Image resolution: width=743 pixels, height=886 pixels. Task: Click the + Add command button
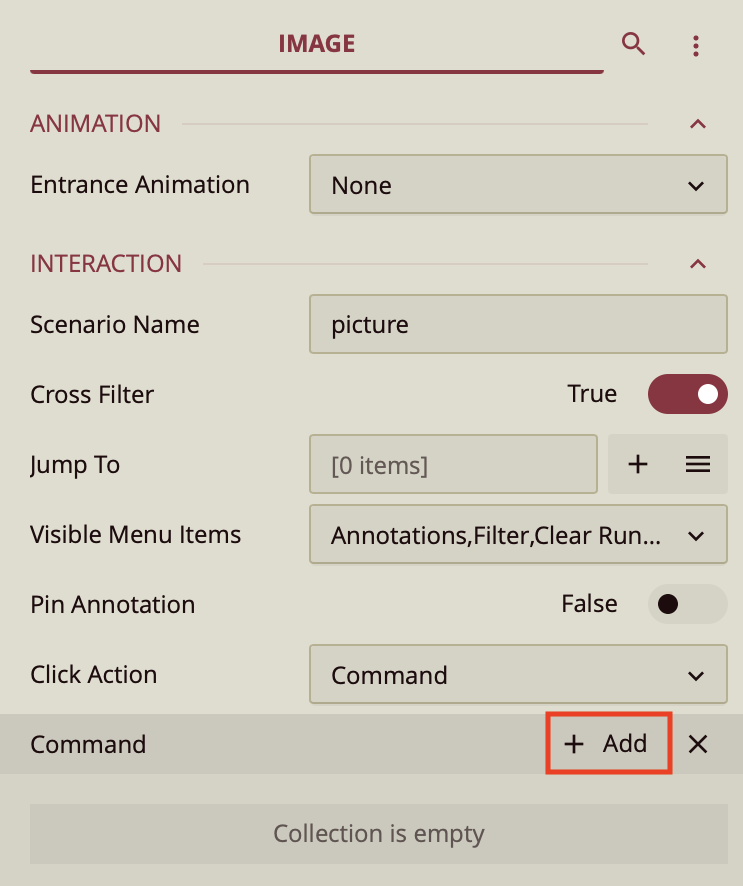[x=608, y=744]
